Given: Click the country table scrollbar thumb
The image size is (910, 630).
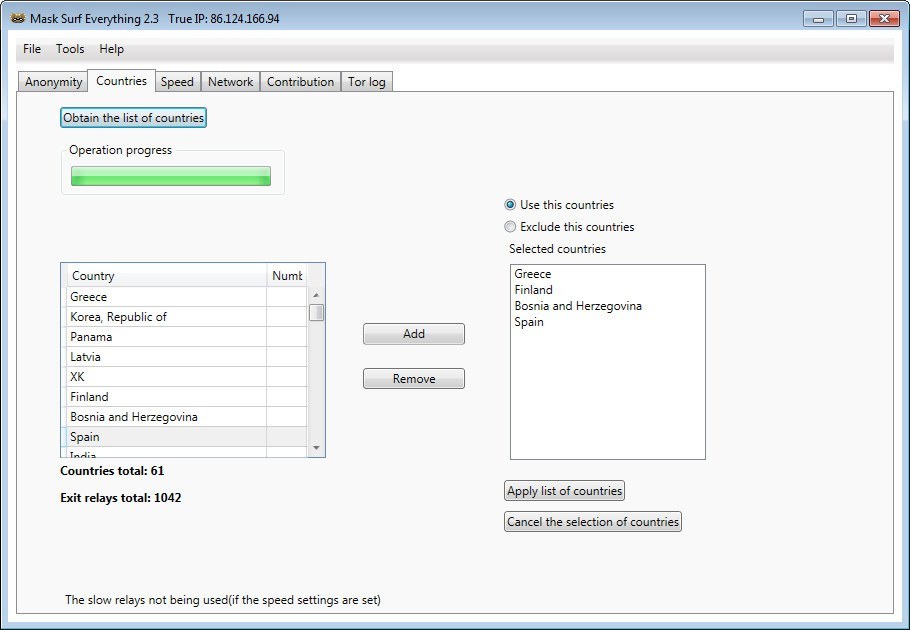Looking at the screenshot, I should tap(316, 313).
